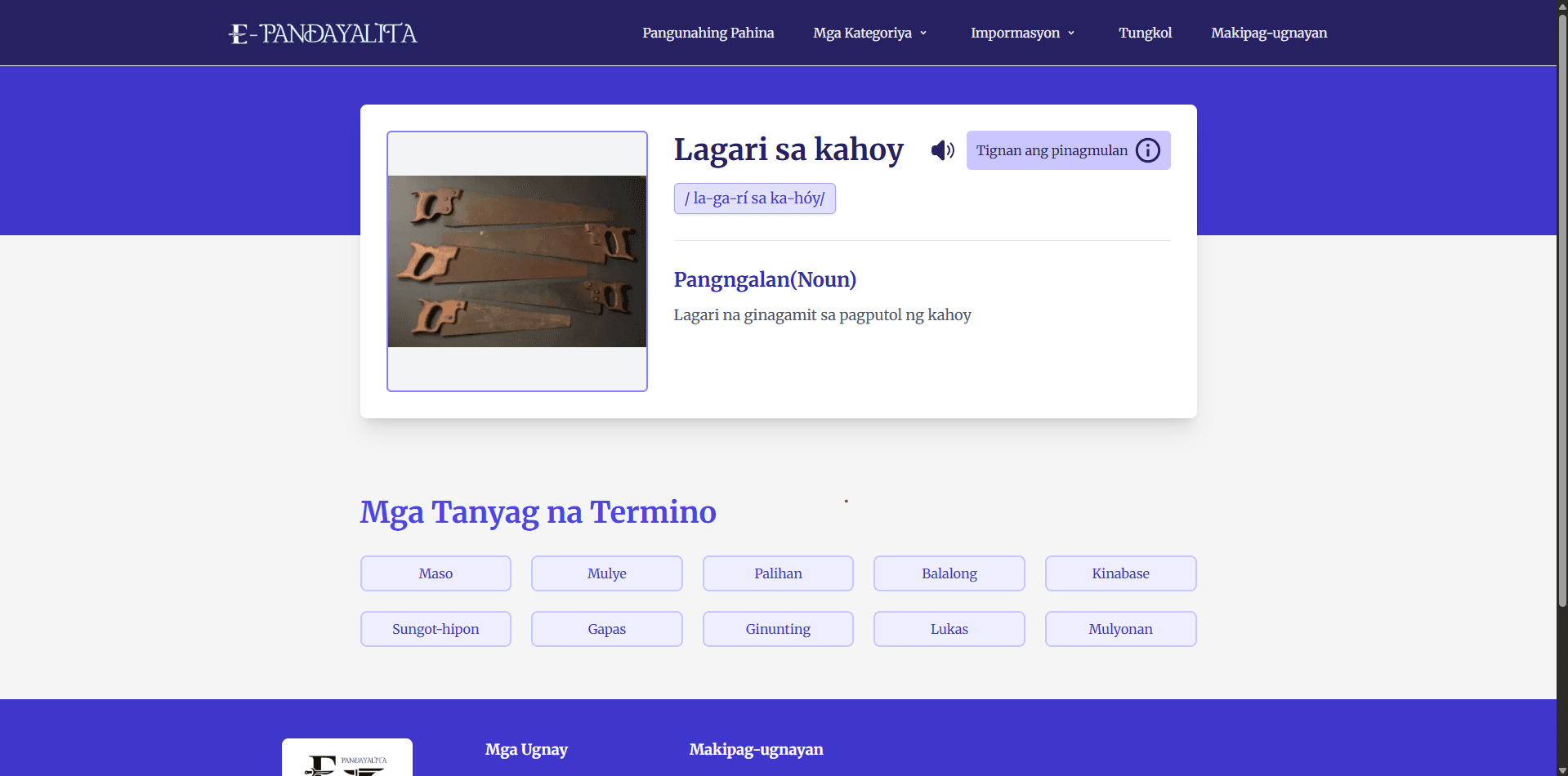Go to Pangunahing Pahina
The width and height of the screenshot is (1568, 776).
tap(708, 33)
